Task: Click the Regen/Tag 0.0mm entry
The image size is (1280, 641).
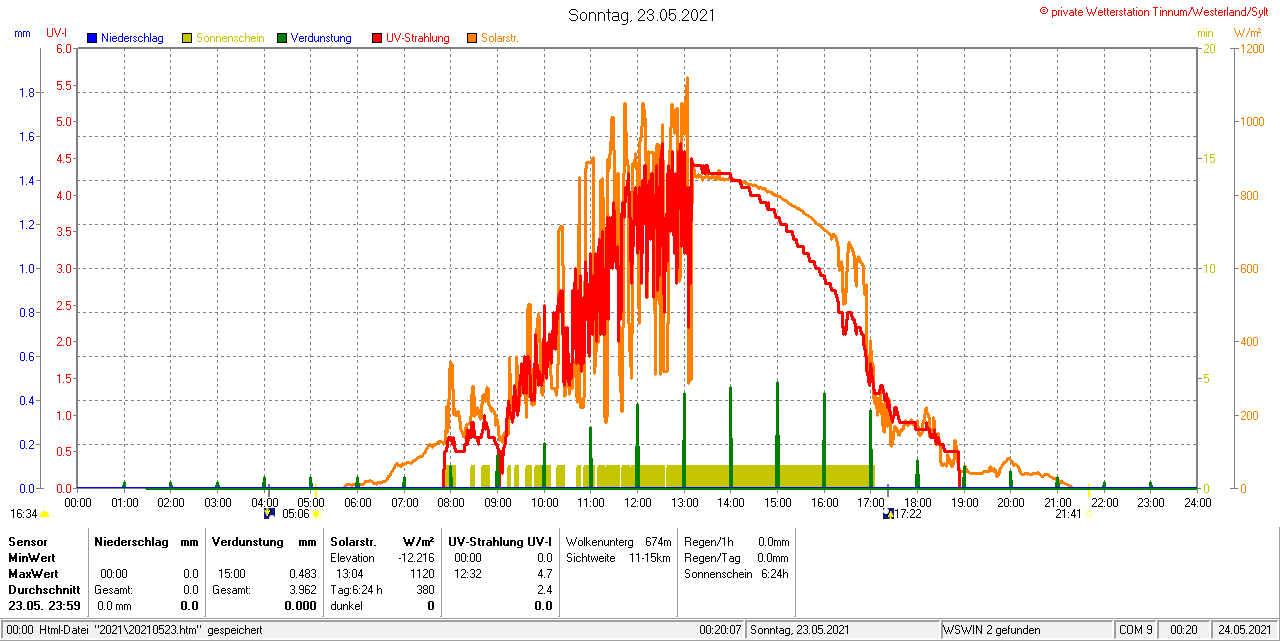Action: click(x=737, y=558)
